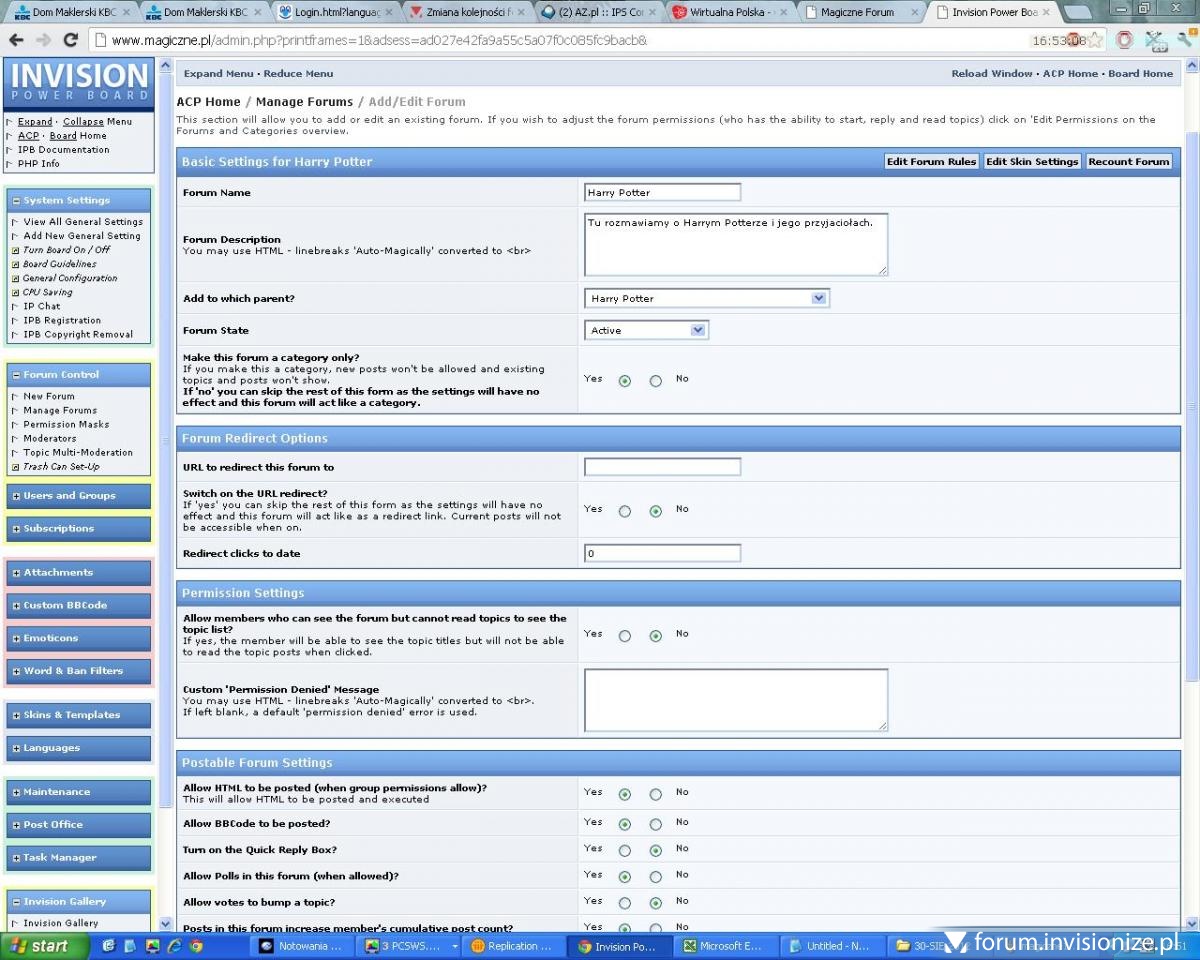Image resolution: width=1200 pixels, height=960 pixels.
Task: Launch Chrome from the quick launch bar
Action: [x=196, y=945]
